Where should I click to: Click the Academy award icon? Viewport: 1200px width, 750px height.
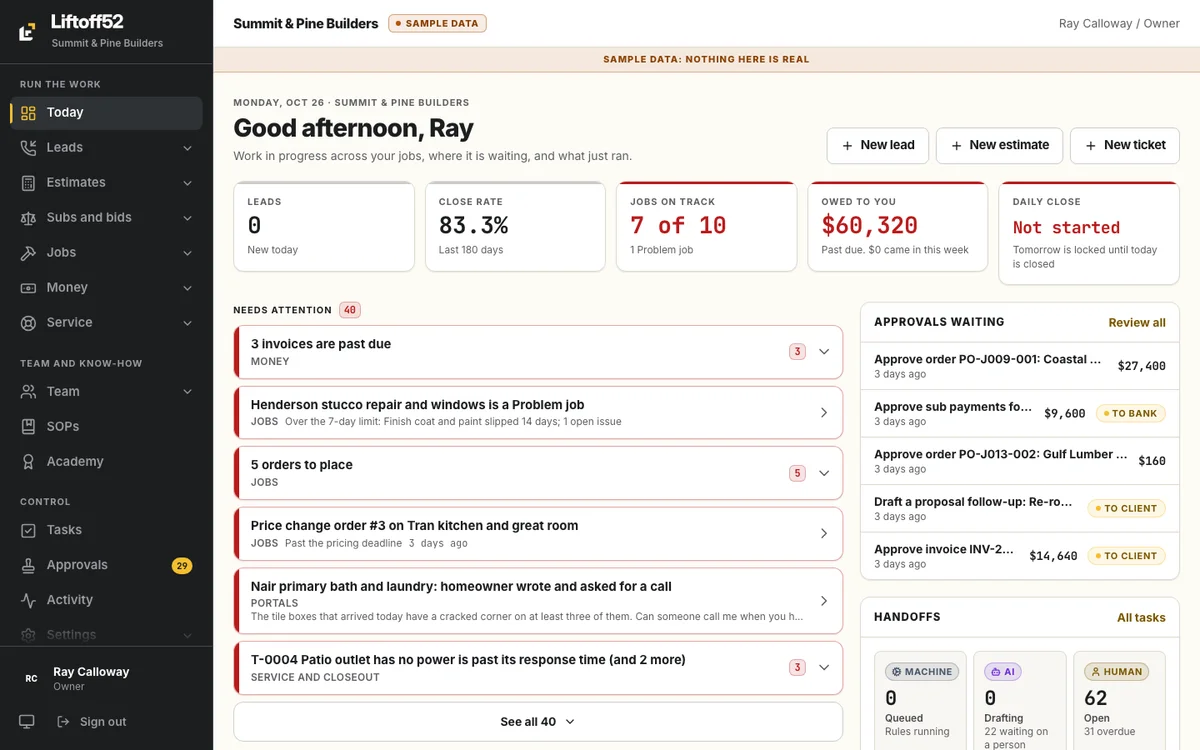tap(28, 462)
